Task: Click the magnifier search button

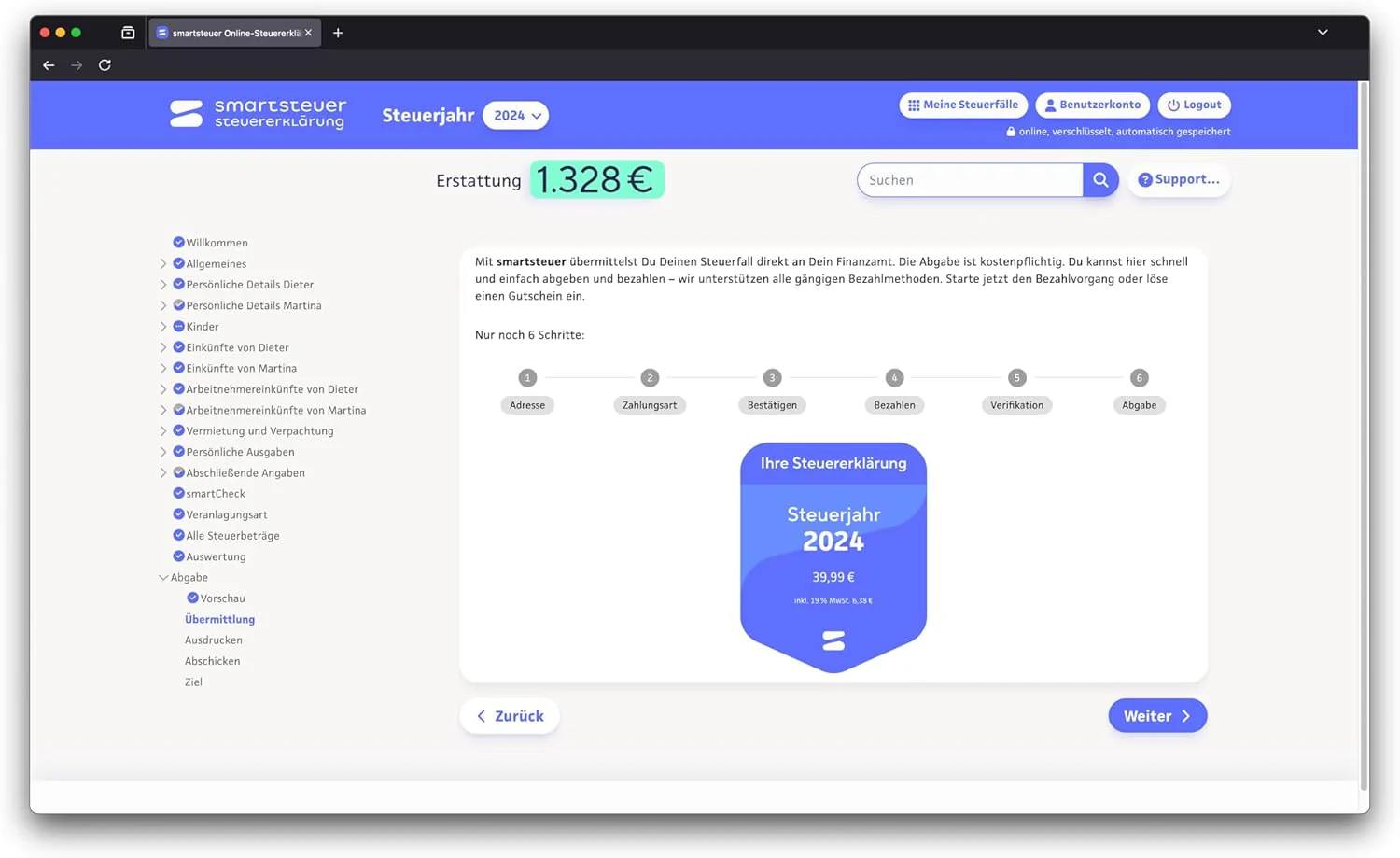Action: [x=1100, y=179]
